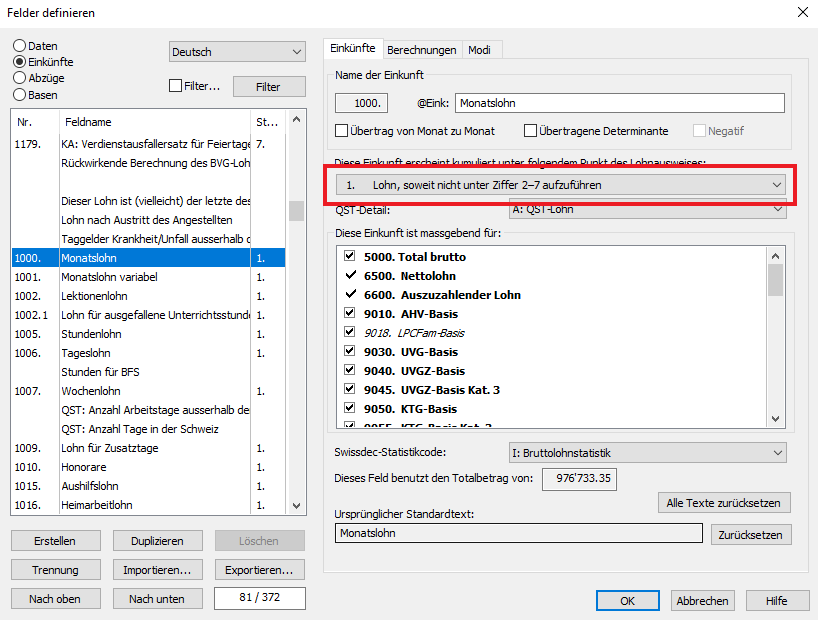
Task: Switch to the Berechnungen tab
Action: point(421,50)
